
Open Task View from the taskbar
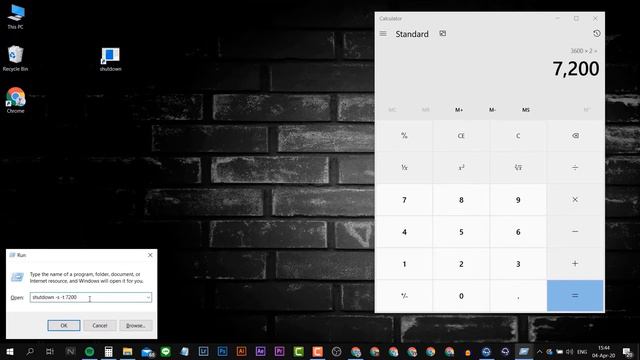49,351
